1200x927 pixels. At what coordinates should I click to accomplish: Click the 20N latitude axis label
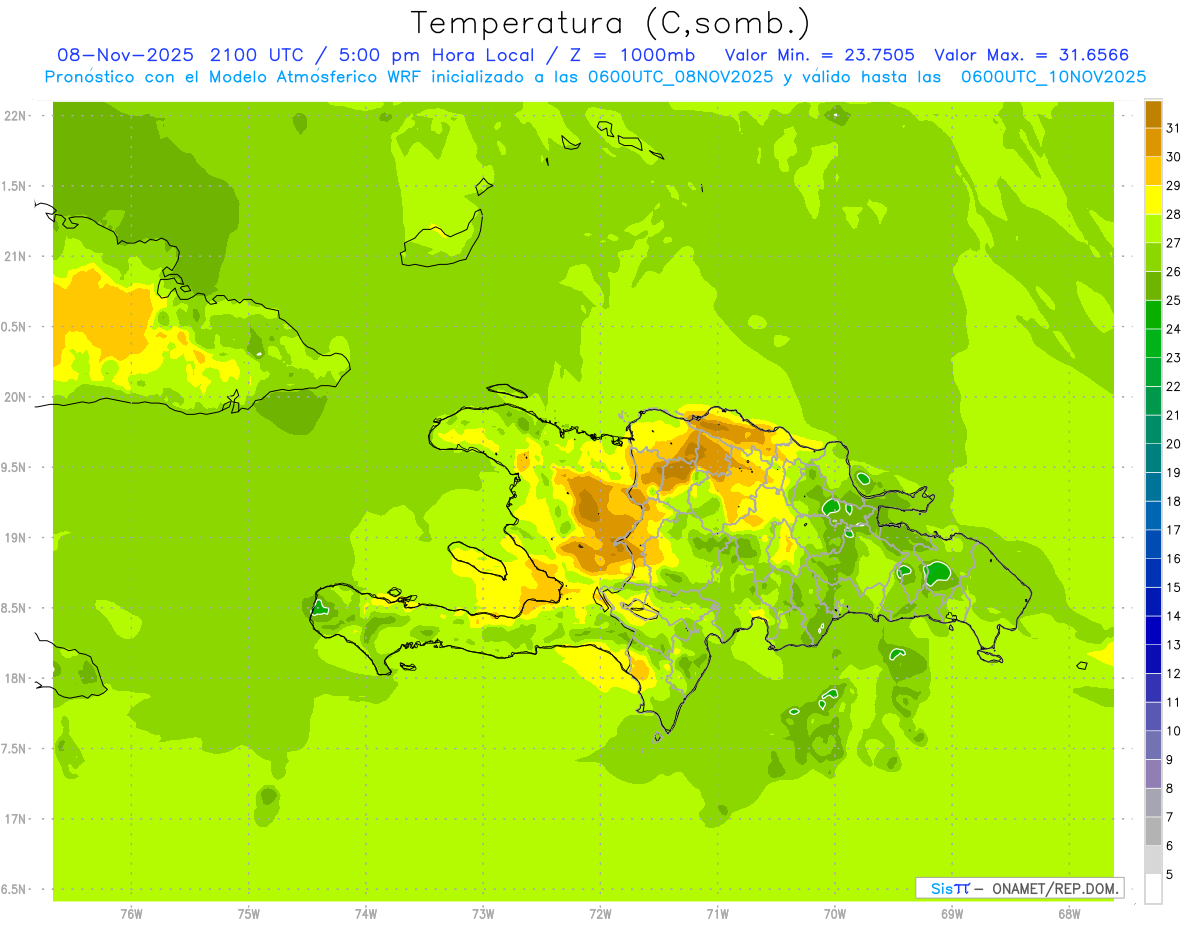pyautogui.click(x=17, y=397)
